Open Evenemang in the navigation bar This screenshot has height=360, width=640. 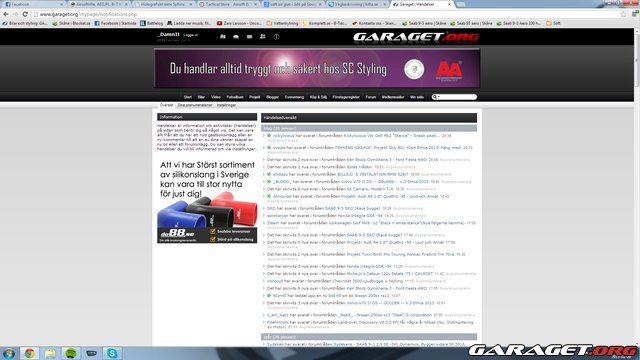(x=294, y=97)
